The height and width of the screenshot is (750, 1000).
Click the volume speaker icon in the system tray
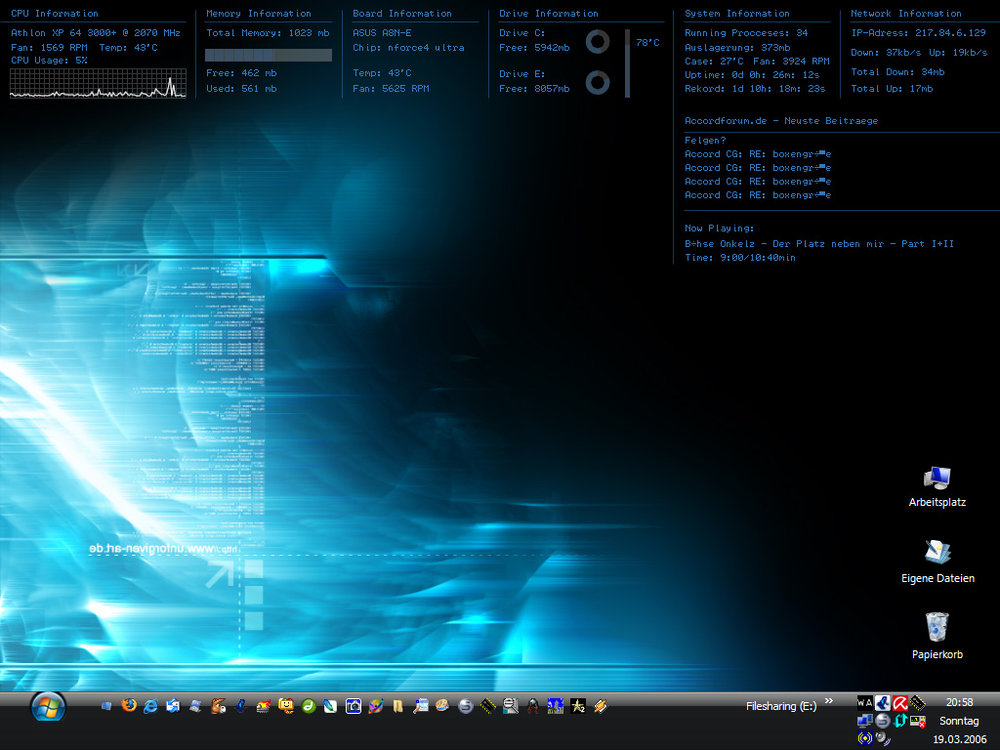[x=882, y=739]
